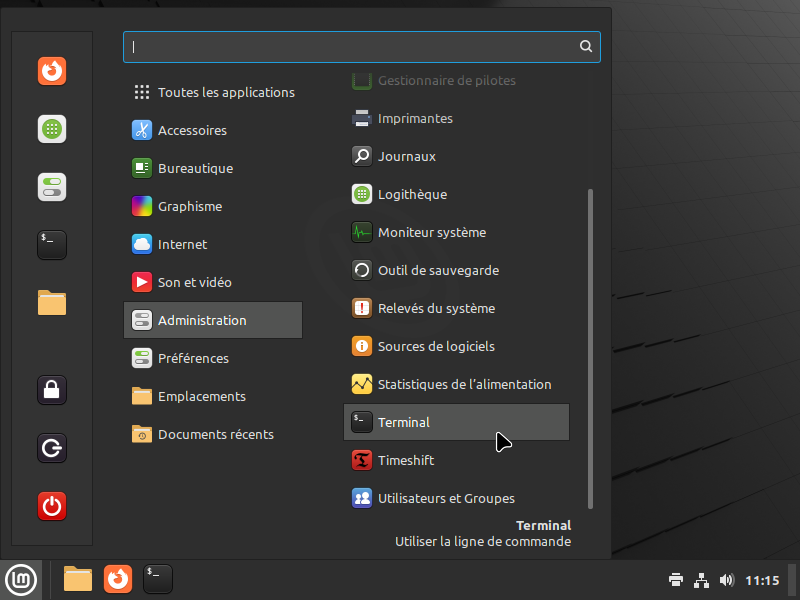This screenshot has width=800, height=600.
Task: Open the files folder icon in sidebar
Action: click(52, 303)
